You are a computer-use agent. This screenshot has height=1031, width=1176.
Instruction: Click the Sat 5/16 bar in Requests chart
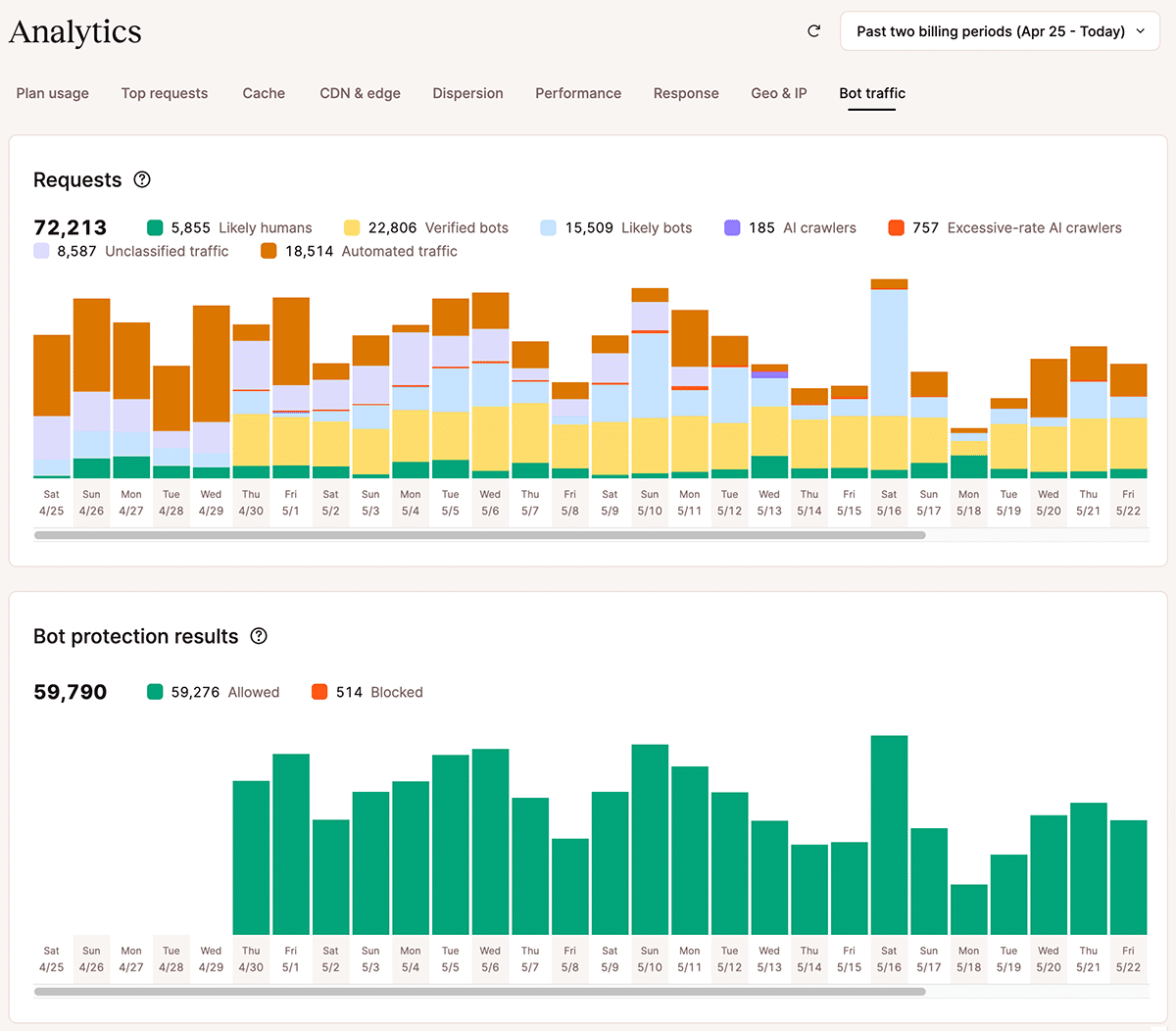889,378
